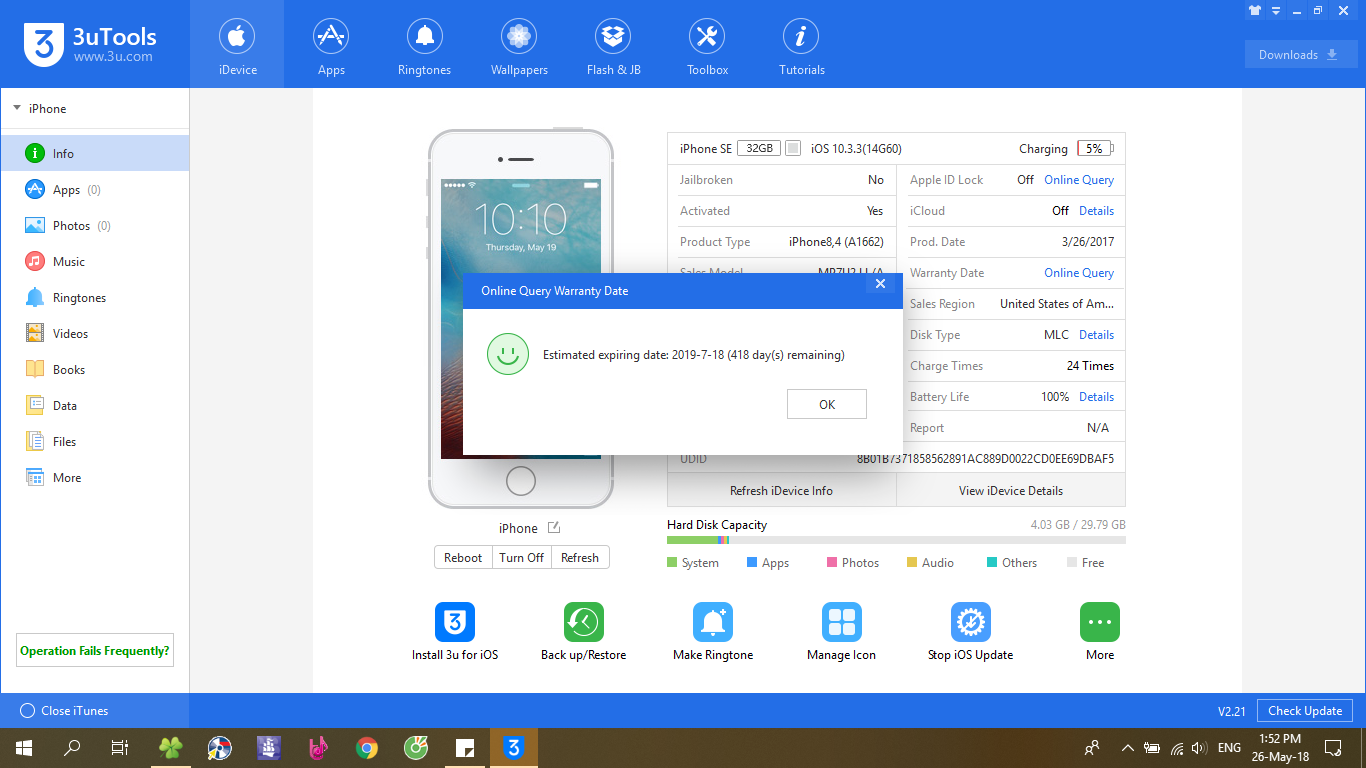Click the device color swatch box
The width and height of the screenshot is (1366, 768).
[793, 149]
